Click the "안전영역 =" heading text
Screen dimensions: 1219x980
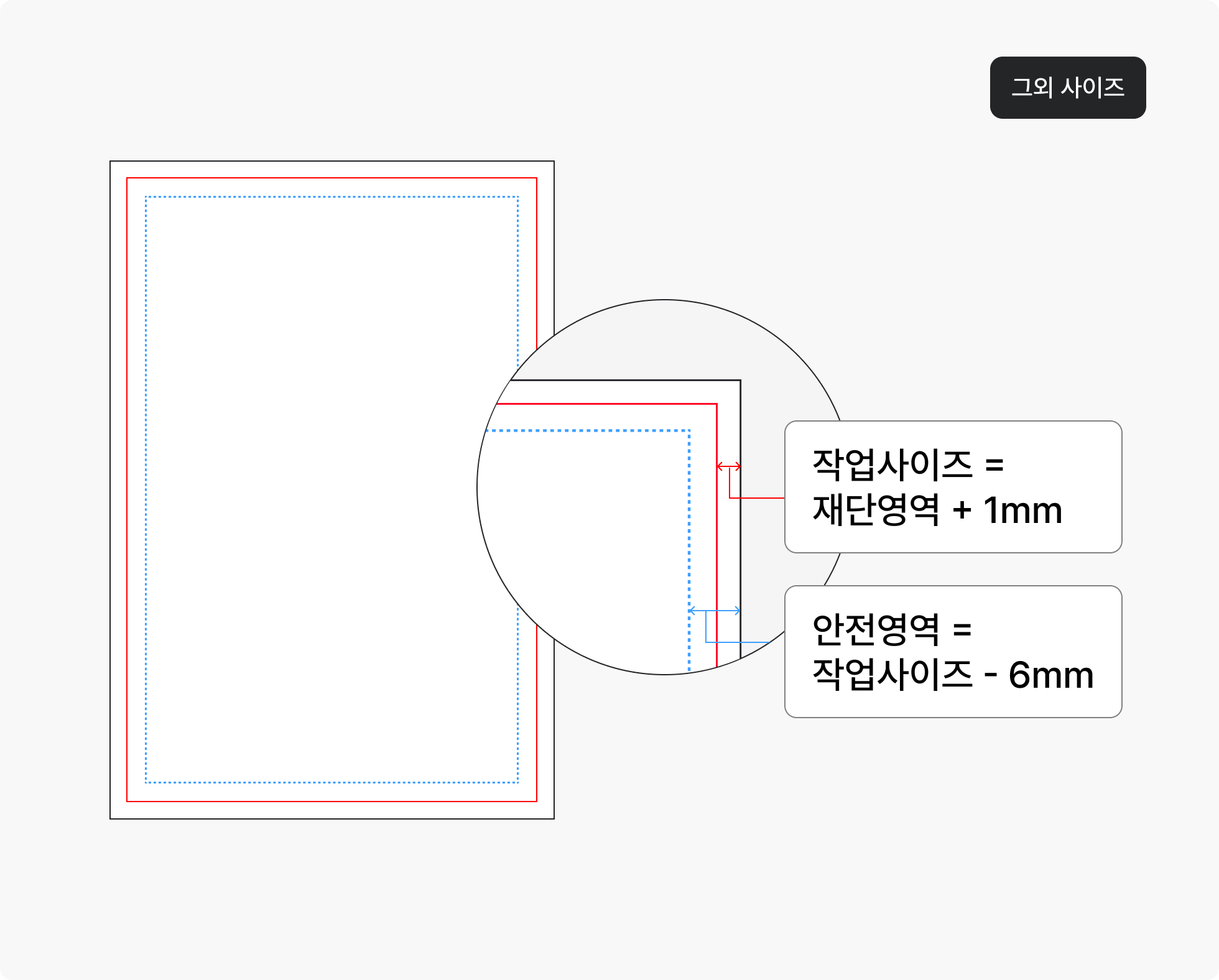click(891, 629)
